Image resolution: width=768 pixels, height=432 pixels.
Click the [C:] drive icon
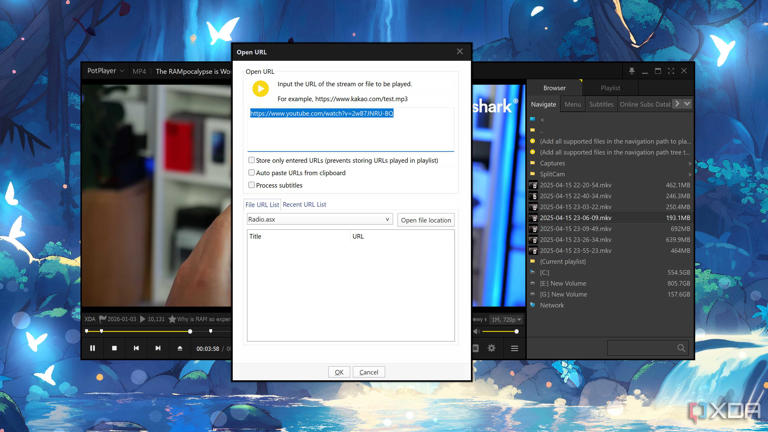click(532, 272)
